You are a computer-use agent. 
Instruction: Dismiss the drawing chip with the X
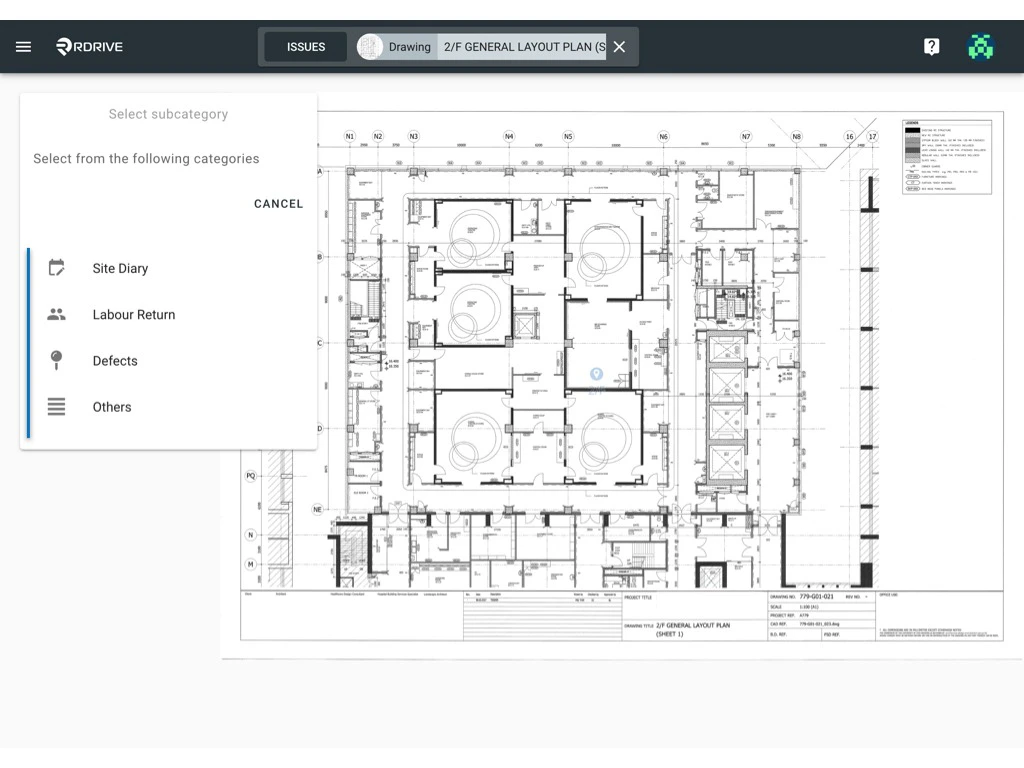coord(618,46)
